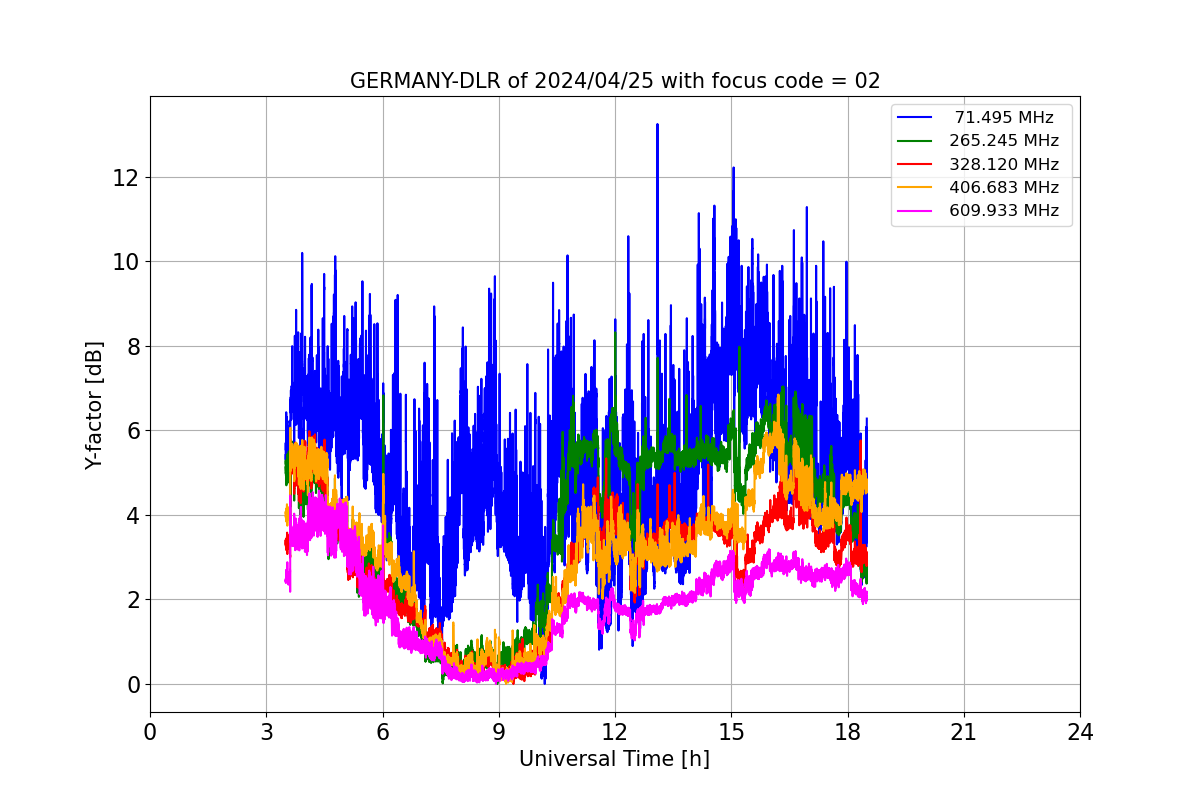This screenshot has height=800, width=1200.
Task: Click the x-axis tick label '0'
Action: 150,733
